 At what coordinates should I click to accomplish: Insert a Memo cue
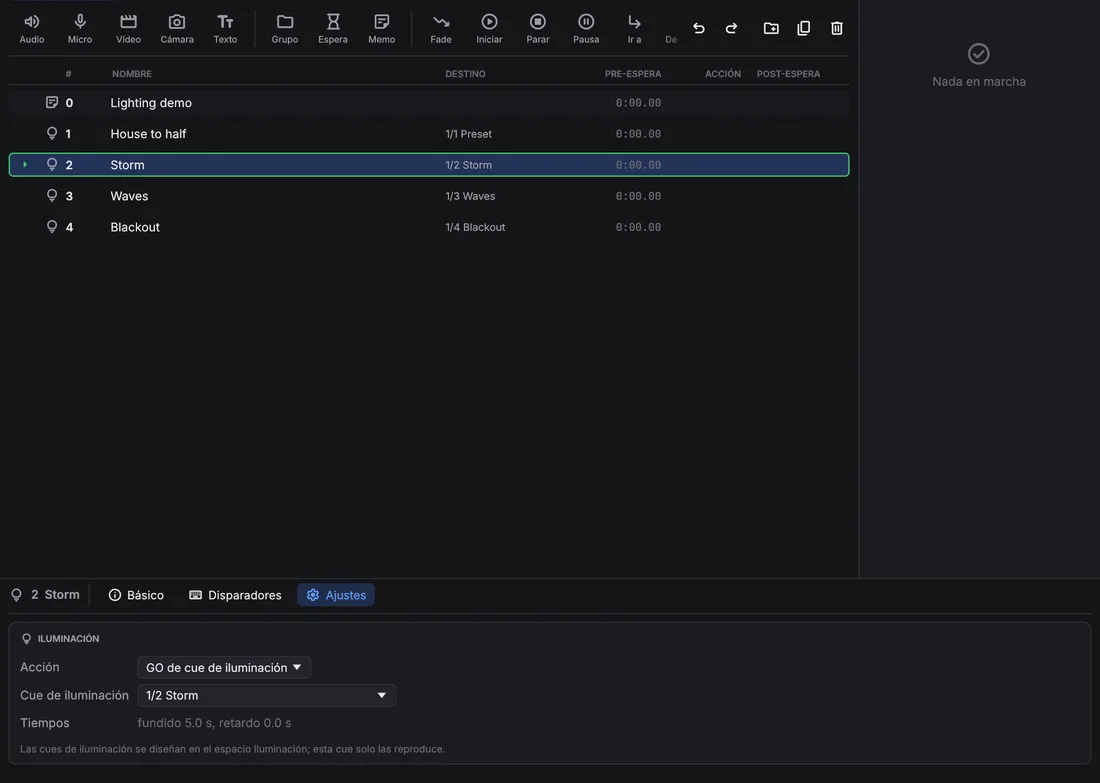382,29
